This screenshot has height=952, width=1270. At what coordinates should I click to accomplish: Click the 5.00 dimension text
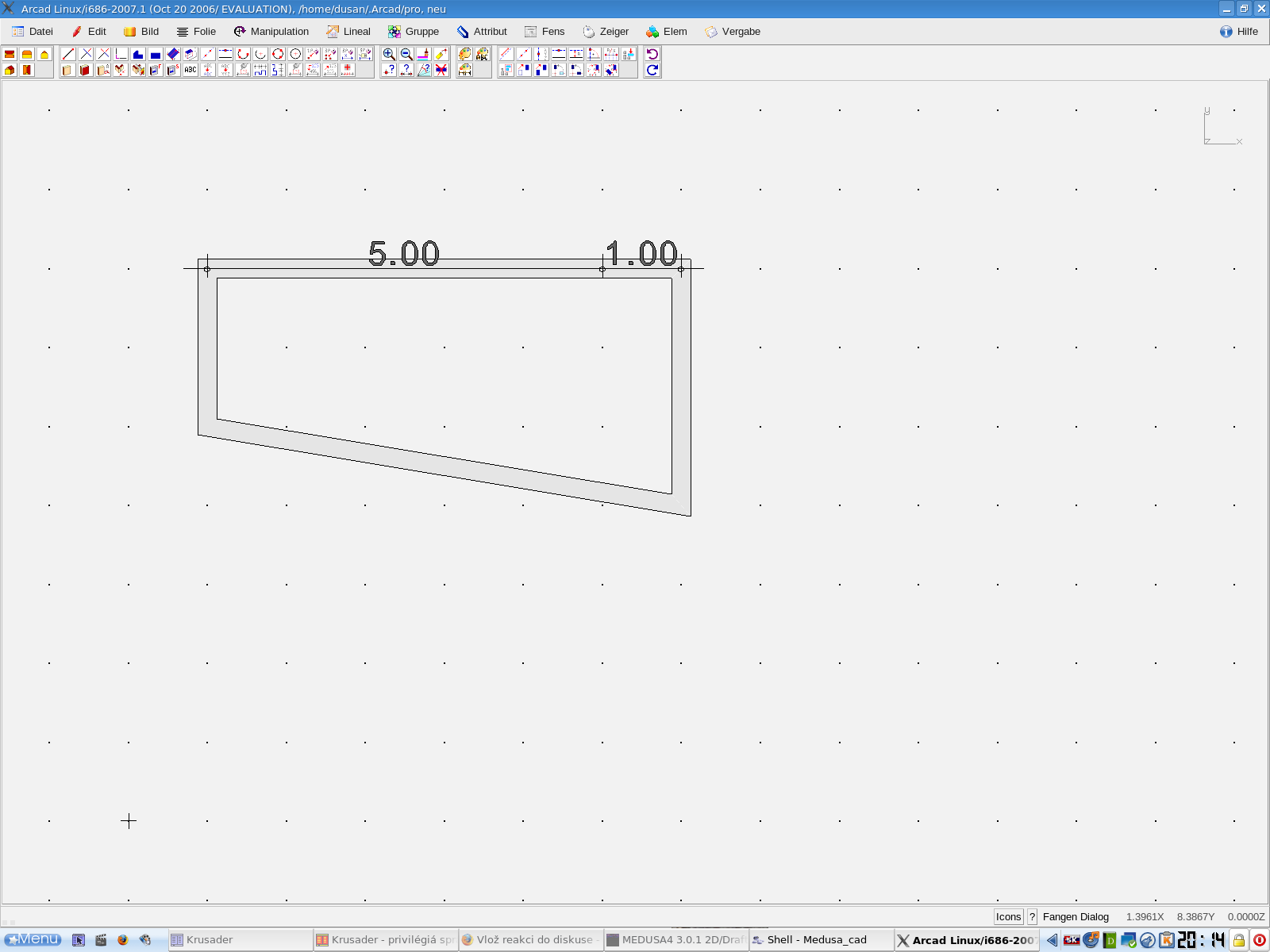[404, 254]
